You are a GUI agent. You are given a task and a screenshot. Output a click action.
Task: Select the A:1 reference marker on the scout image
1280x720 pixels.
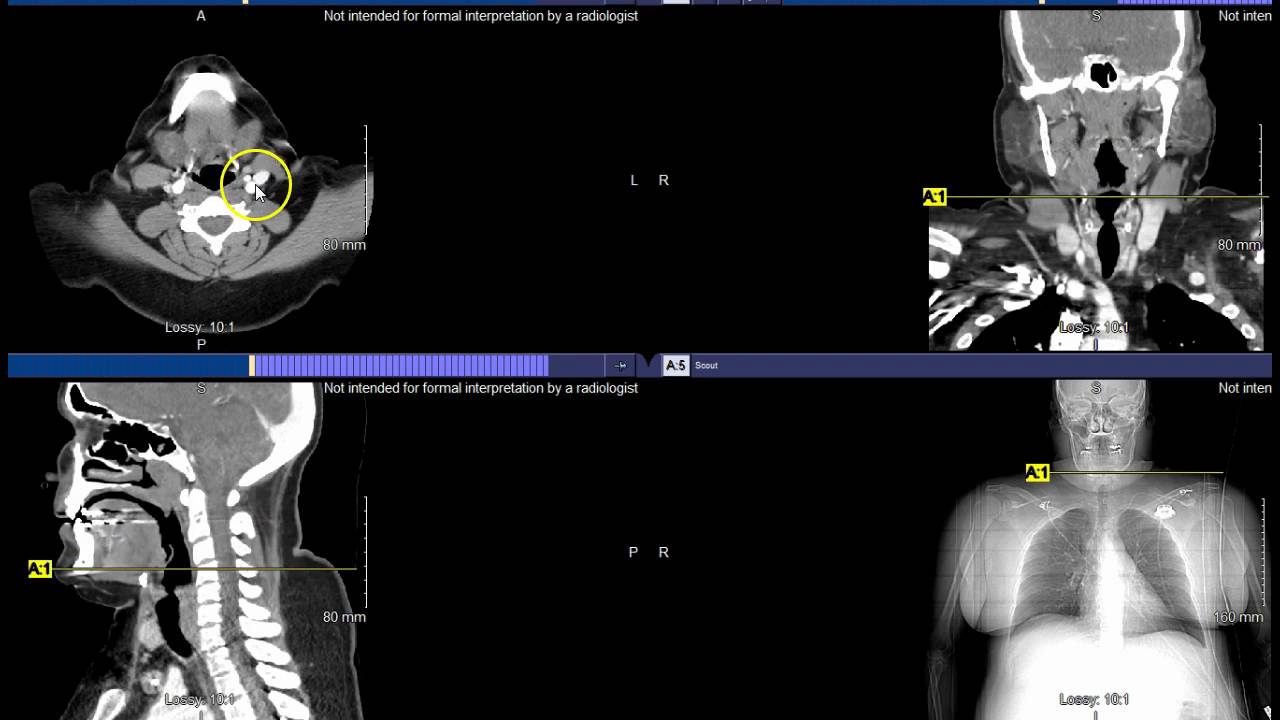1037,473
